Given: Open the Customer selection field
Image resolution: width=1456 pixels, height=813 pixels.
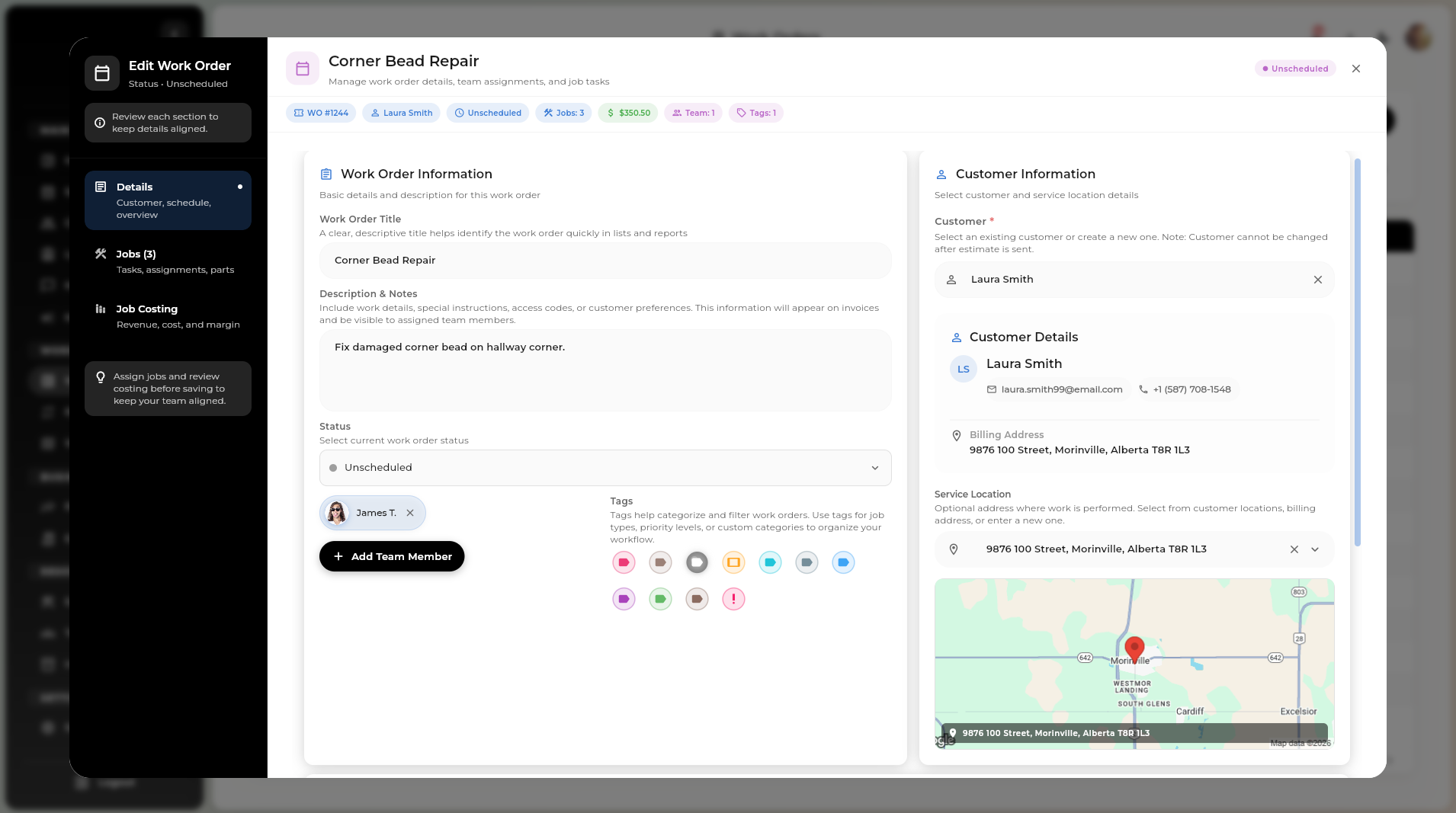Looking at the screenshot, I should pyautogui.click(x=1105, y=279).
